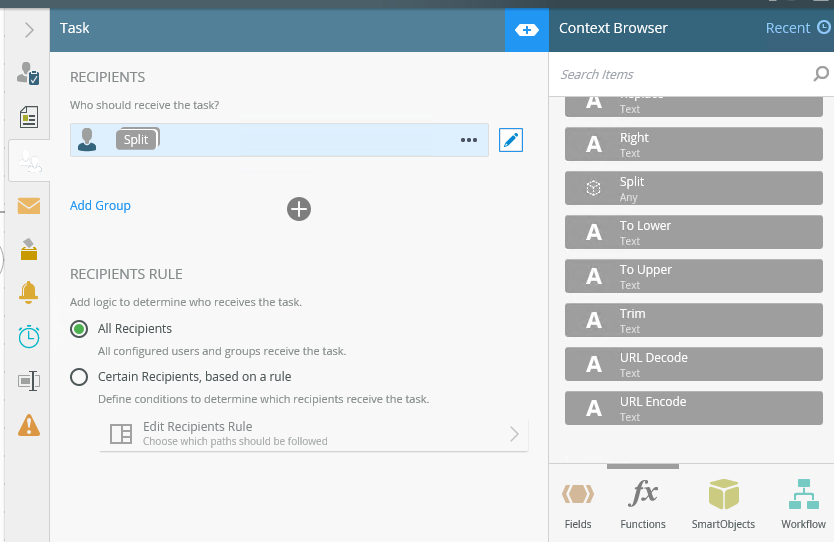Open the Deadline clock icon
The width and height of the screenshot is (834, 542).
tap(29, 337)
